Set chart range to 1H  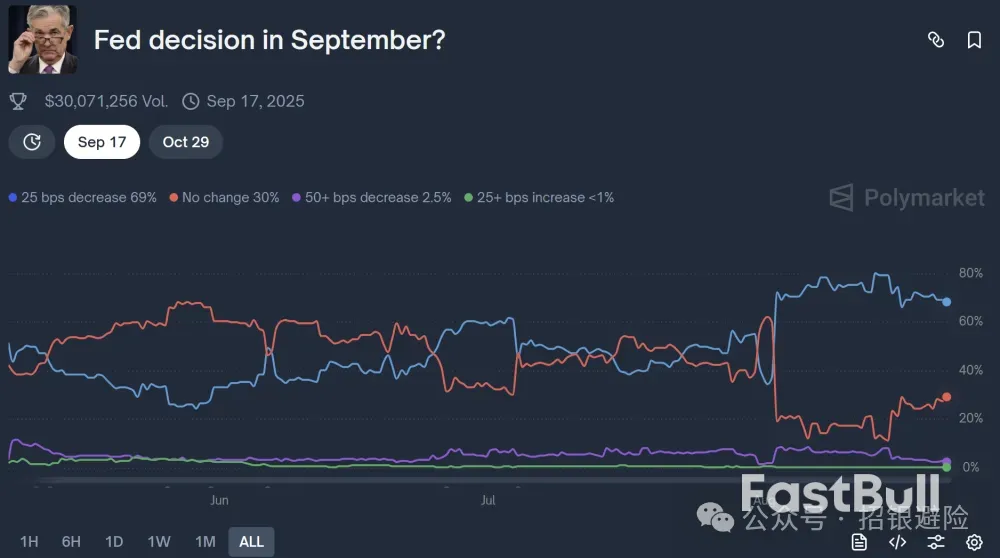(x=29, y=542)
